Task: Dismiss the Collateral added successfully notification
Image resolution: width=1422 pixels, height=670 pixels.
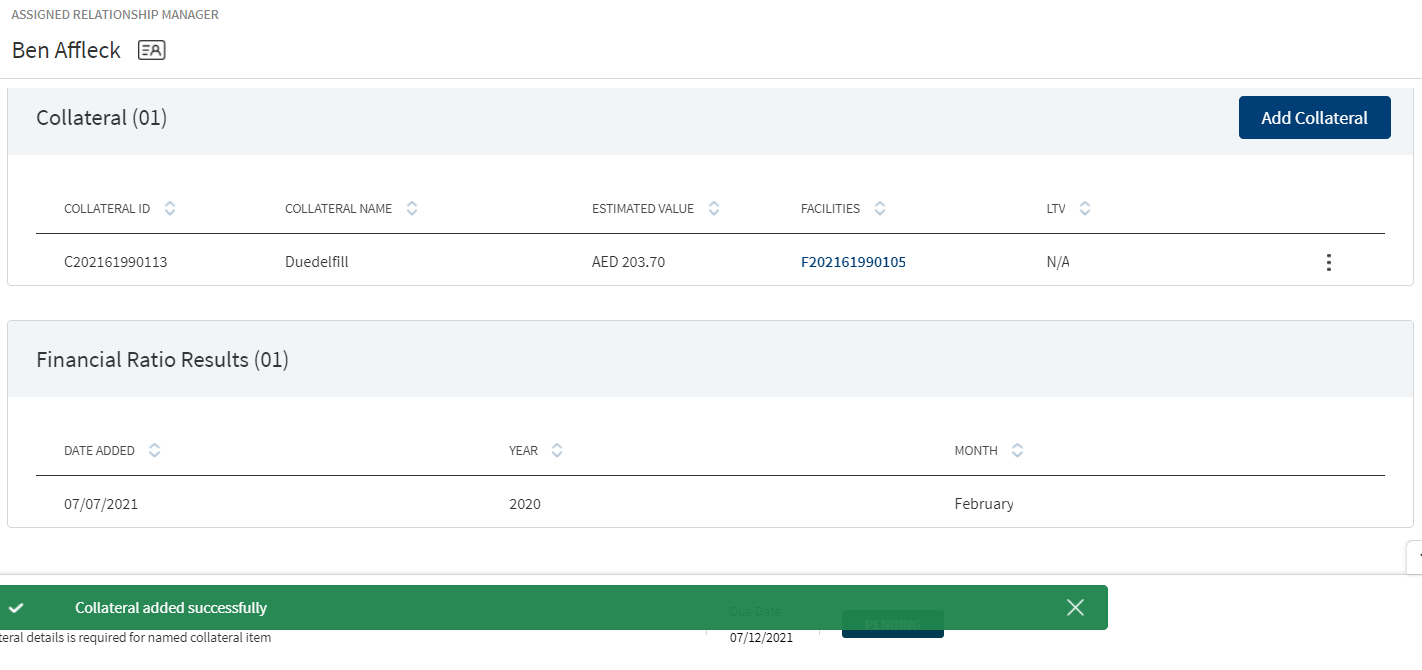Action: pos(1075,607)
